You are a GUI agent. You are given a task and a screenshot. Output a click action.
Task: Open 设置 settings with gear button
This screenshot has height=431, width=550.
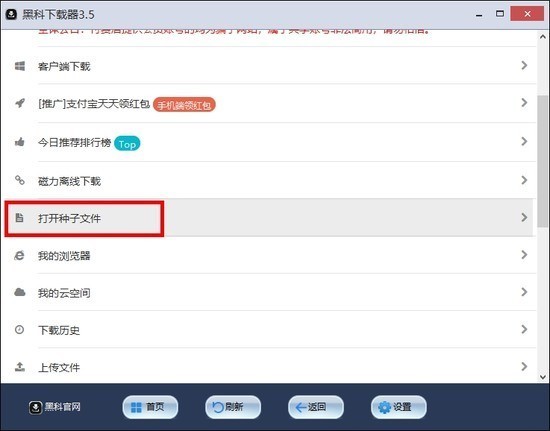point(398,407)
